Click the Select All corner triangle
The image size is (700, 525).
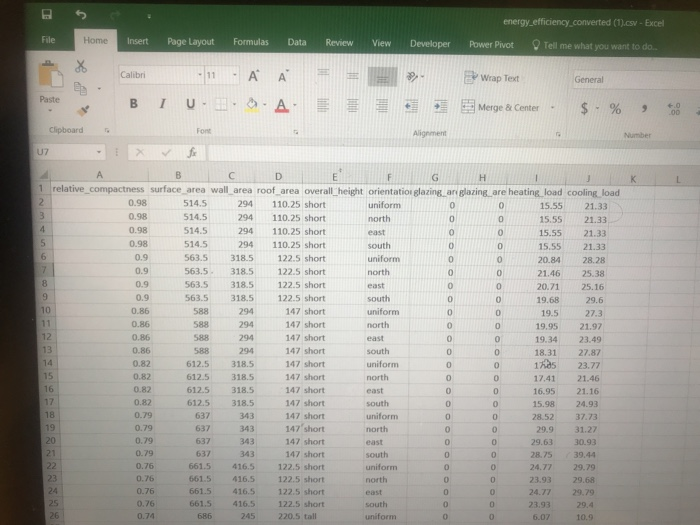coord(44,174)
